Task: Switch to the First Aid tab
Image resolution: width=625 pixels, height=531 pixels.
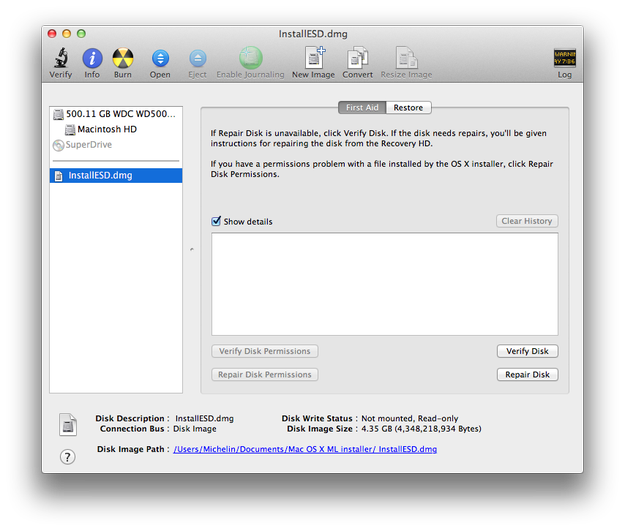Action: click(362, 108)
